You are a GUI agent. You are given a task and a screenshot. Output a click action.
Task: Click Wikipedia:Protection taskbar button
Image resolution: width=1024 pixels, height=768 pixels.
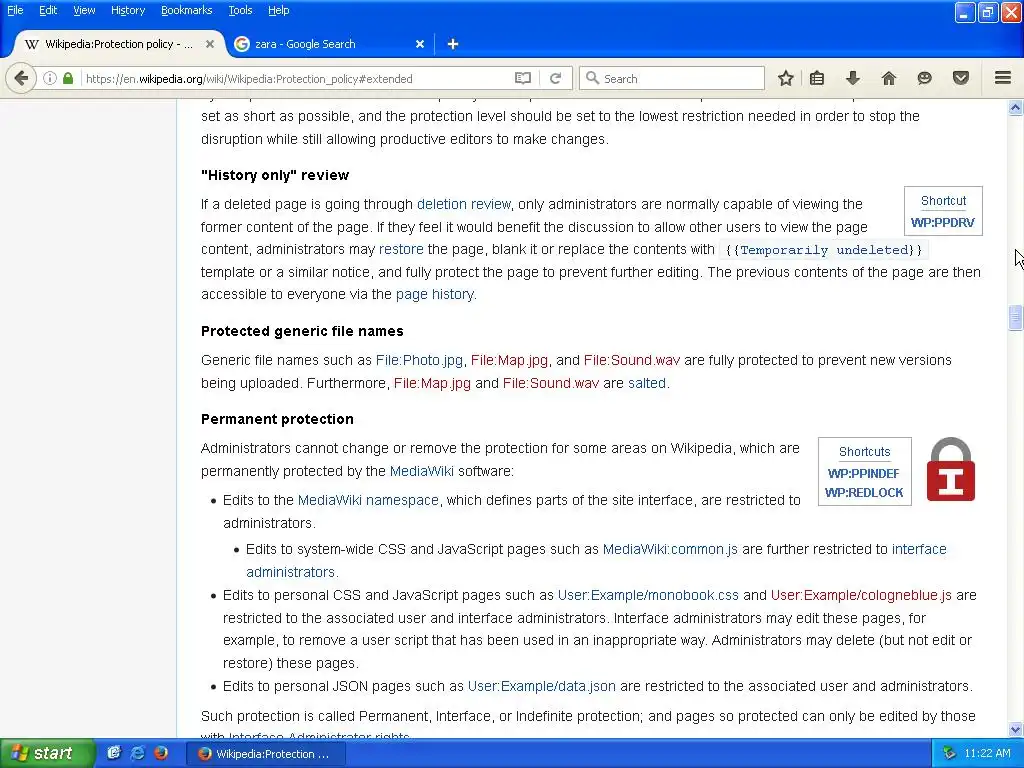coord(264,754)
